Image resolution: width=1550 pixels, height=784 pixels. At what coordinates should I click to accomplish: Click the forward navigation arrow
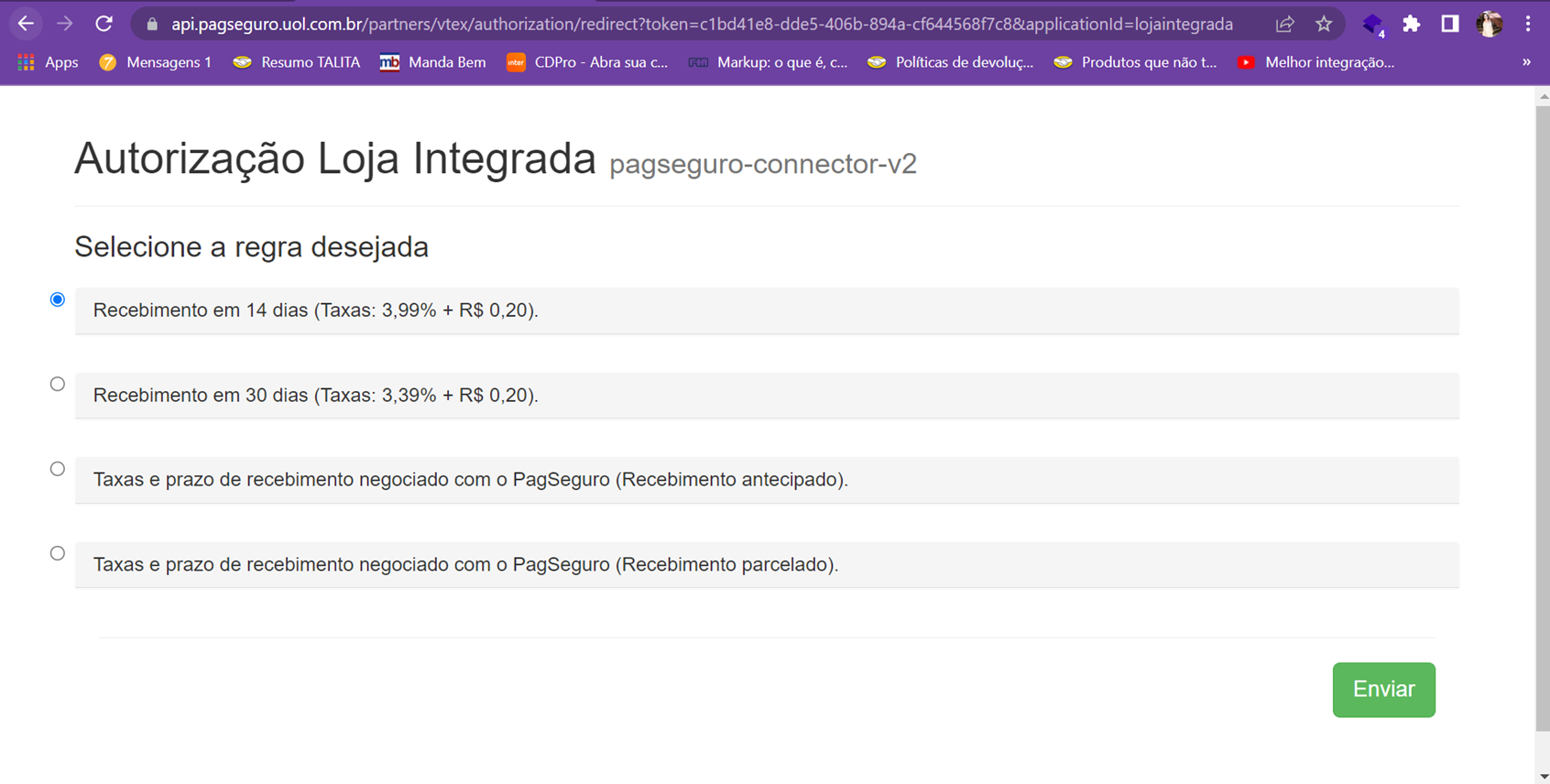tap(64, 24)
